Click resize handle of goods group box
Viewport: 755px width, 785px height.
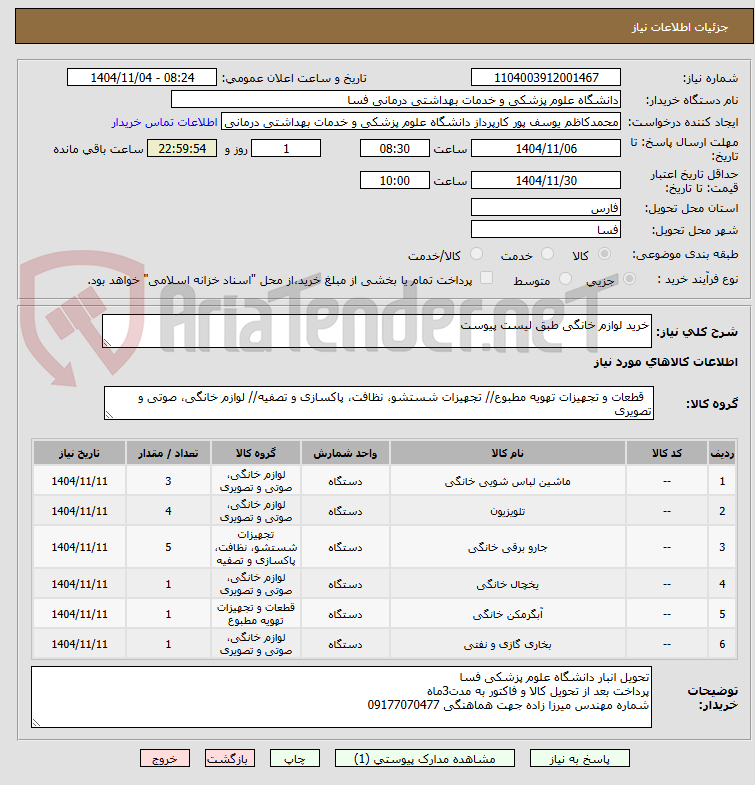(109, 415)
